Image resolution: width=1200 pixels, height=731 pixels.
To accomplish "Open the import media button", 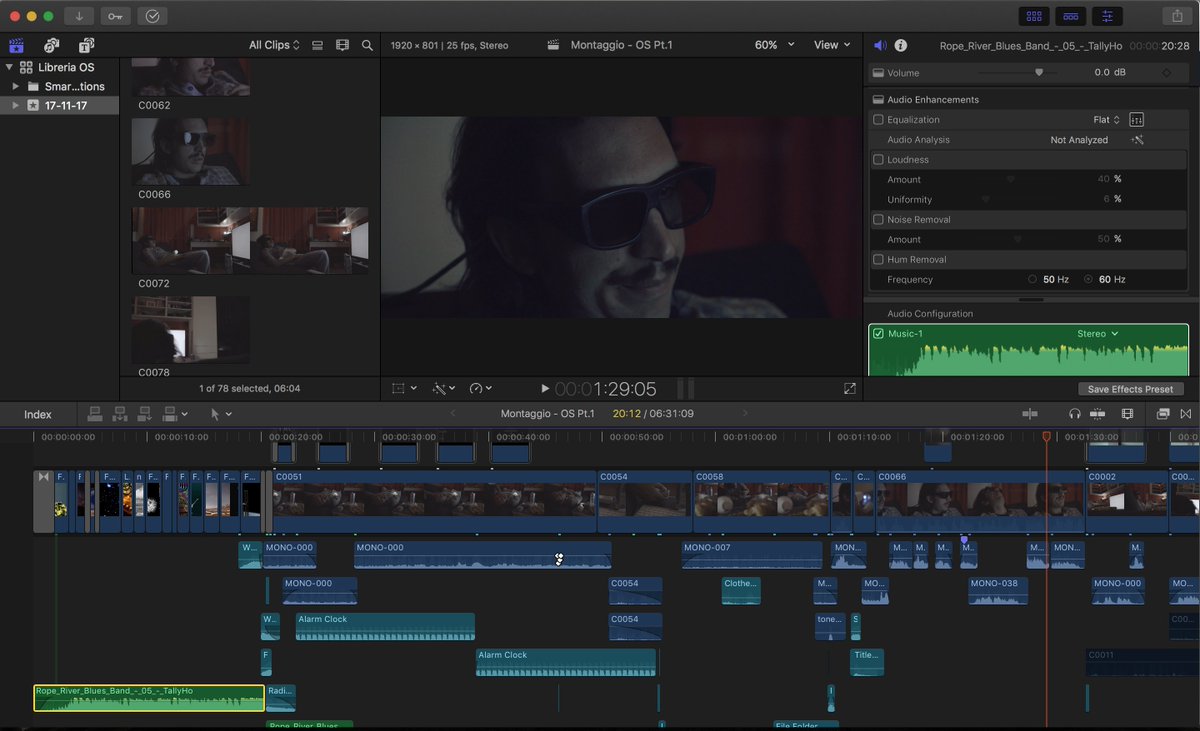I will tap(79, 16).
